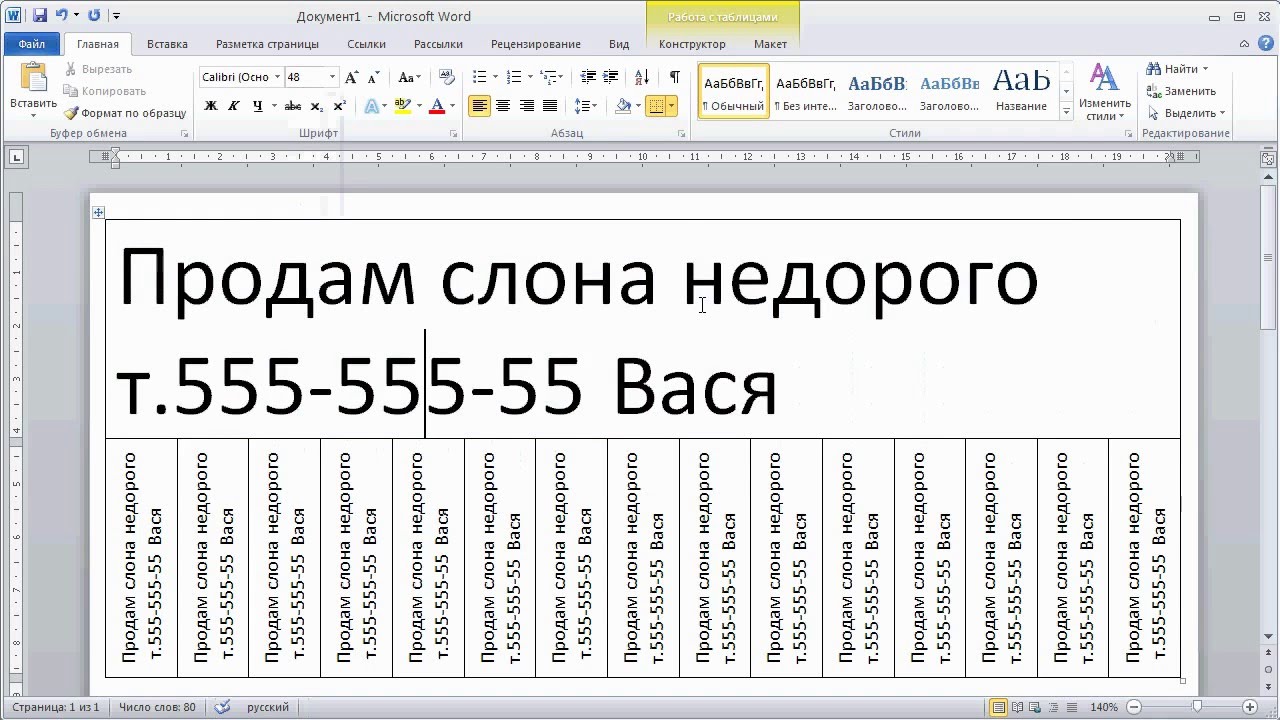Increase font size with Grow Font
This screenshot has width=1280, height=720.
click(x=351, y=77)
